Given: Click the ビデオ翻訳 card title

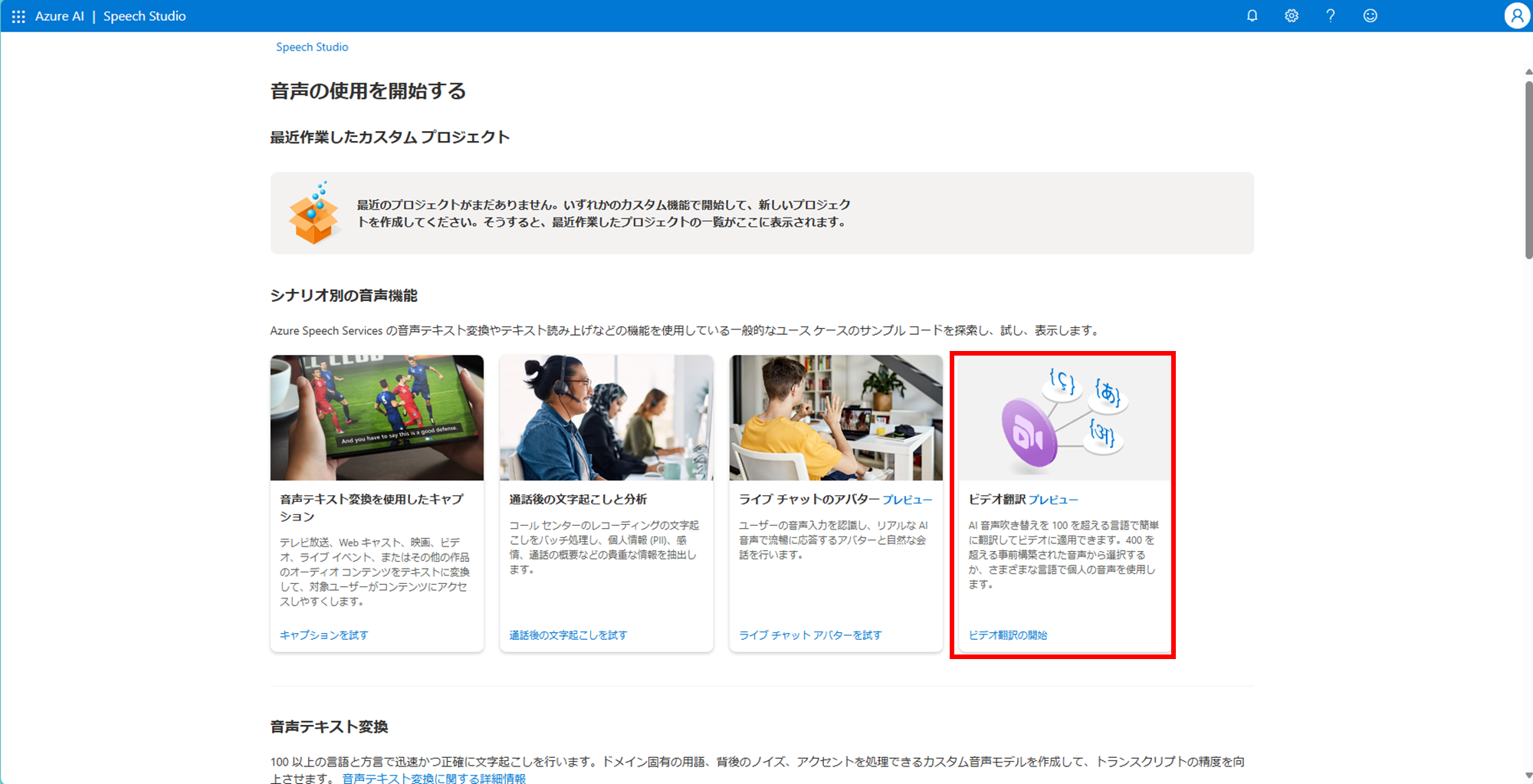Looking at the screenshot, I should coord(996,500).
